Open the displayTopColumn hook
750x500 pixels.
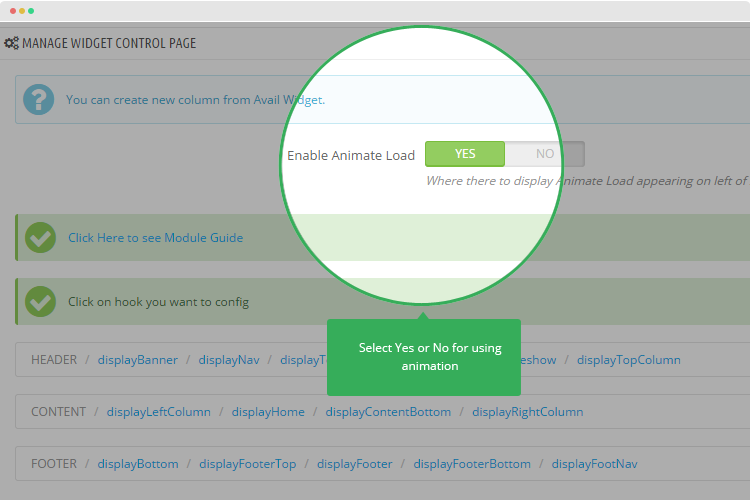coord(628,360)
